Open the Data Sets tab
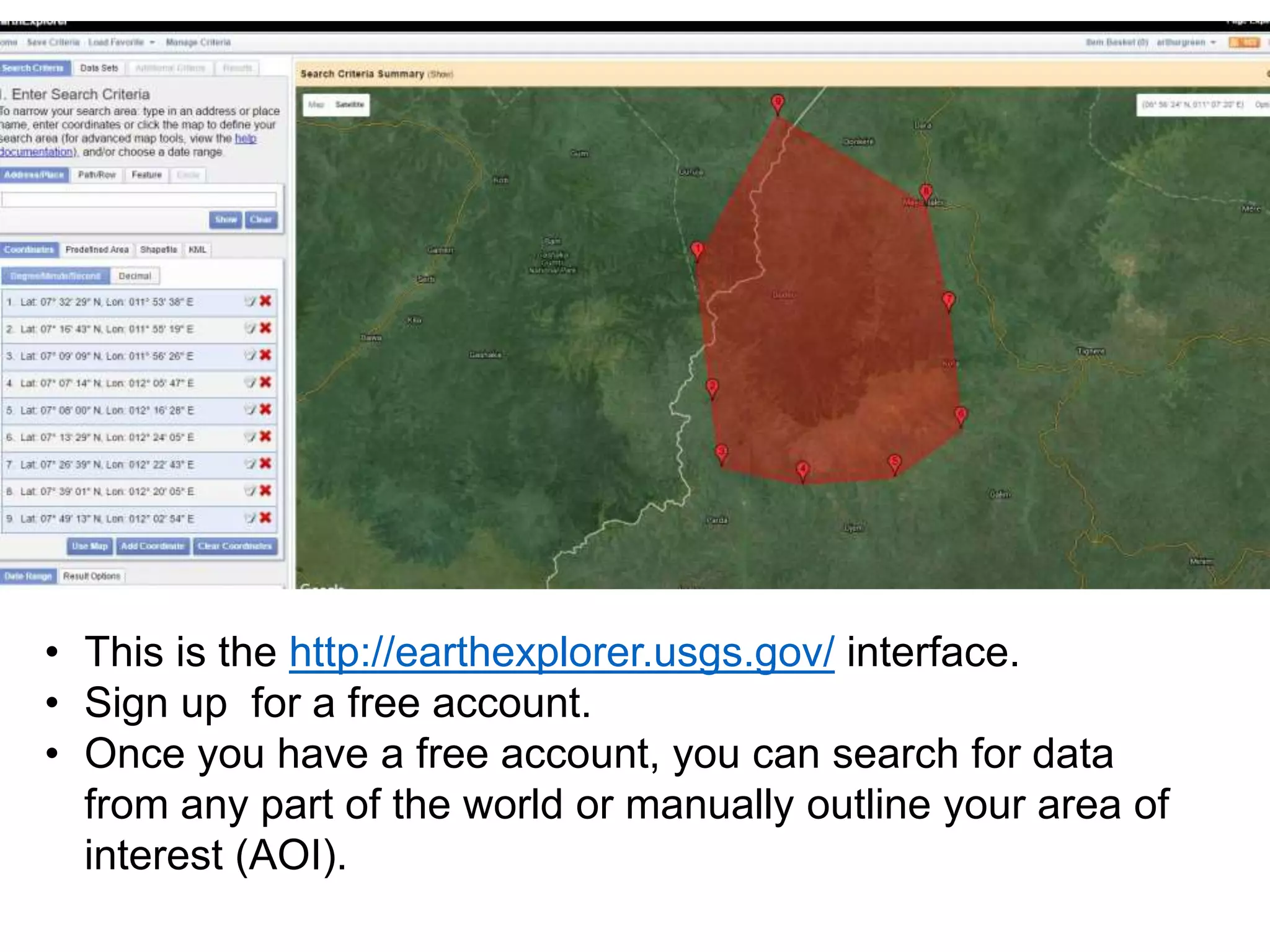 [x=99, y=68]
